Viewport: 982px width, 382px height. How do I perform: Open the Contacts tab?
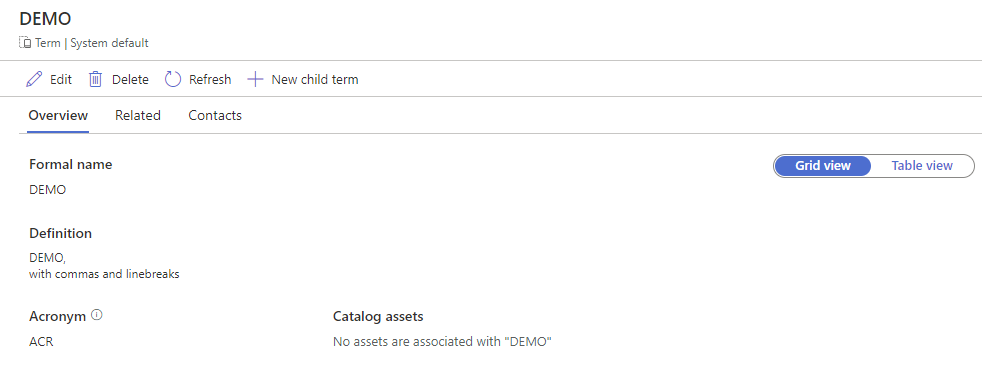click(215, 115)
